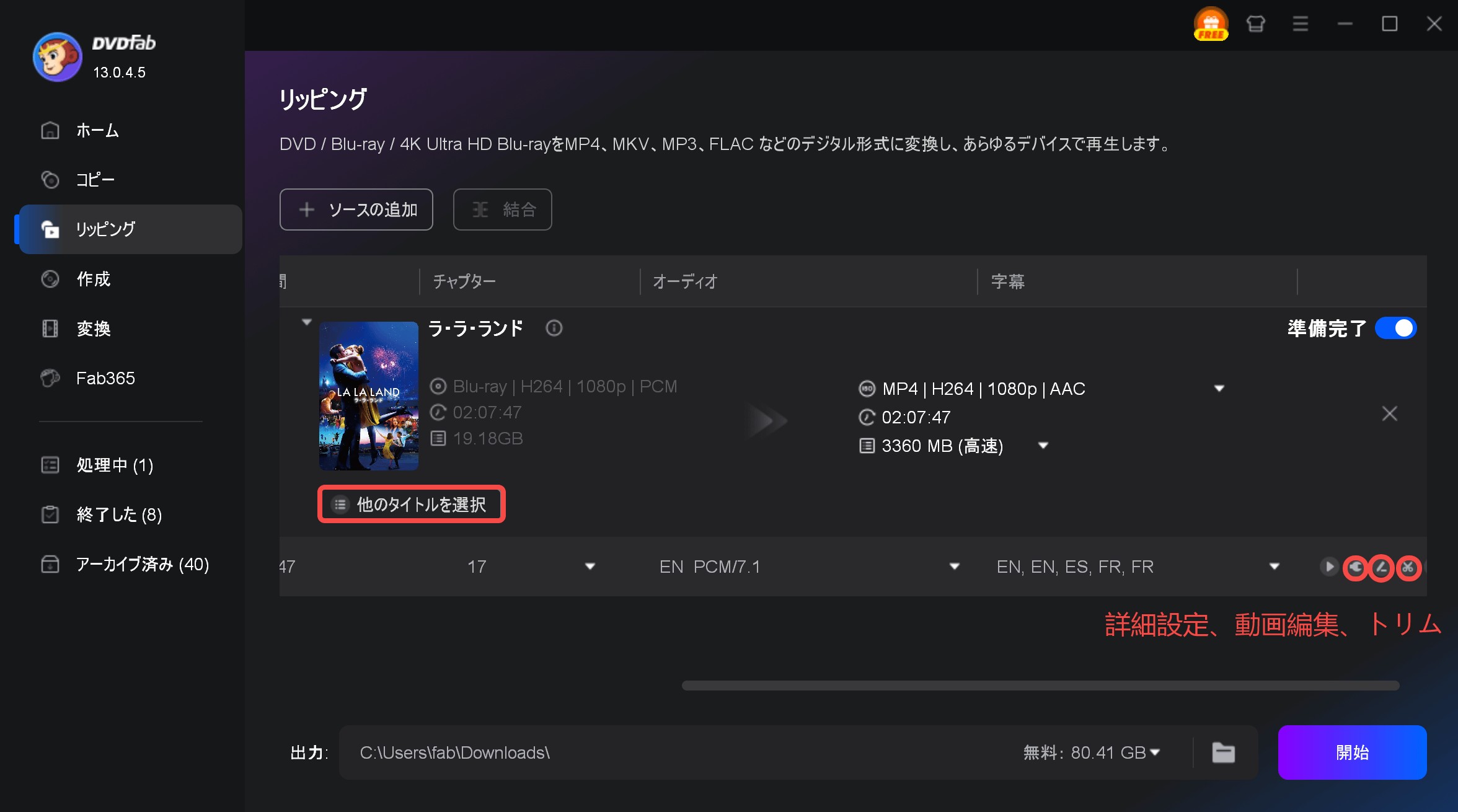Select the リッピング module

130,229
